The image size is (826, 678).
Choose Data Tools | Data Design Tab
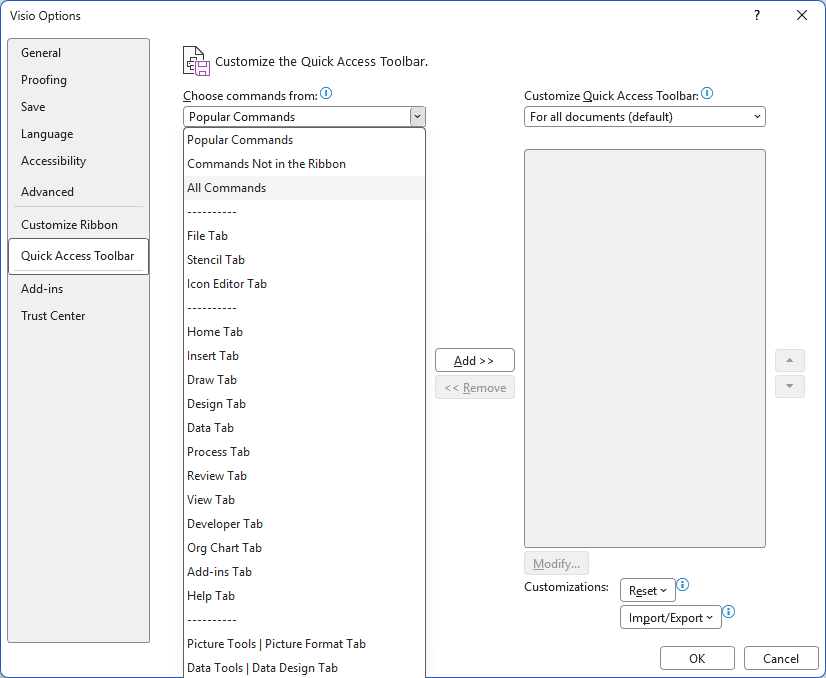pyautogui.click(x=304, y=667)
